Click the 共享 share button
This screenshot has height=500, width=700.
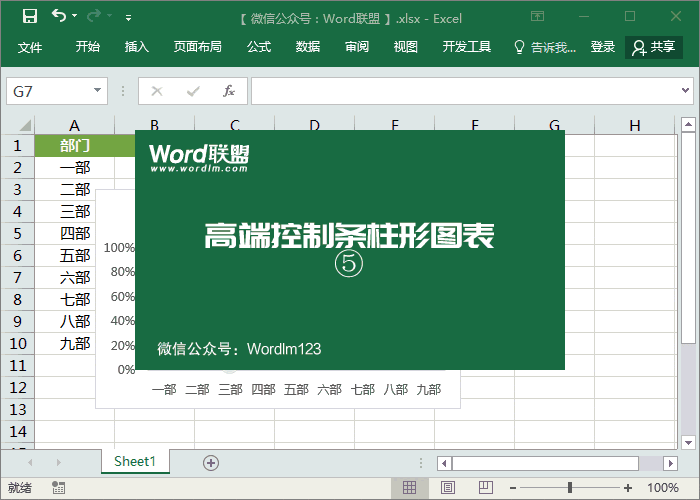pos(654,47)
